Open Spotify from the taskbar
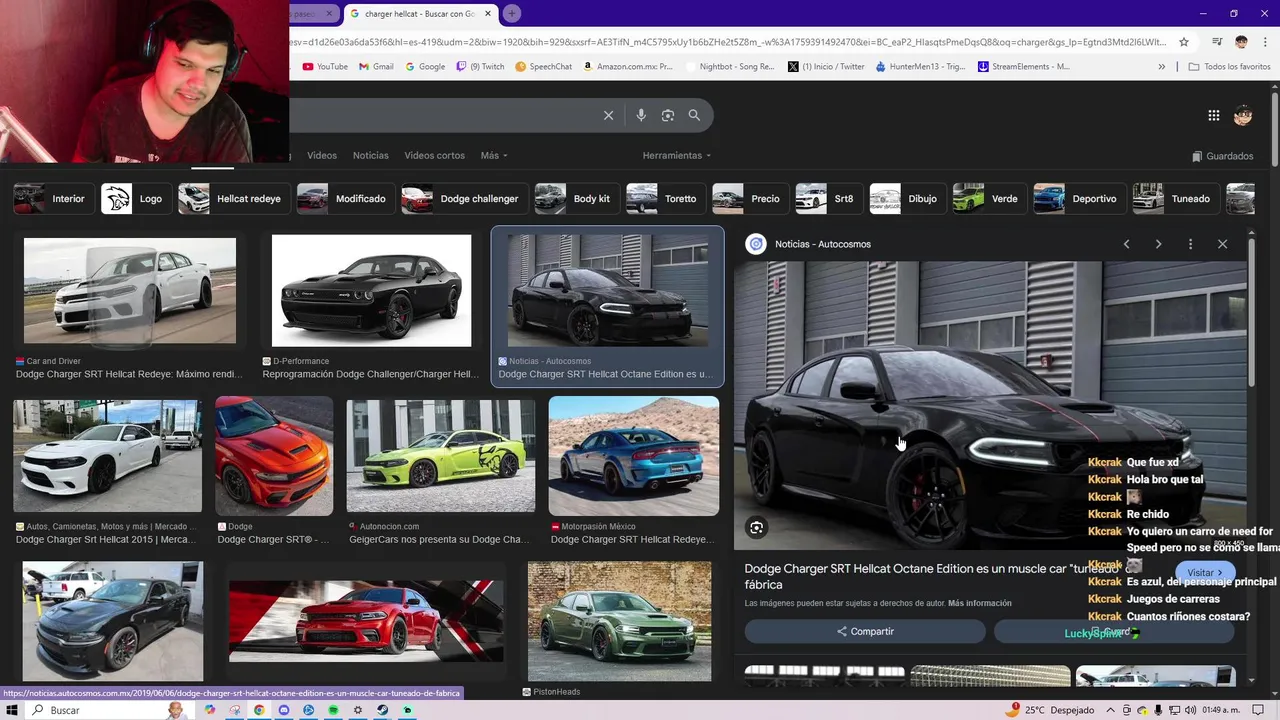 334,710
